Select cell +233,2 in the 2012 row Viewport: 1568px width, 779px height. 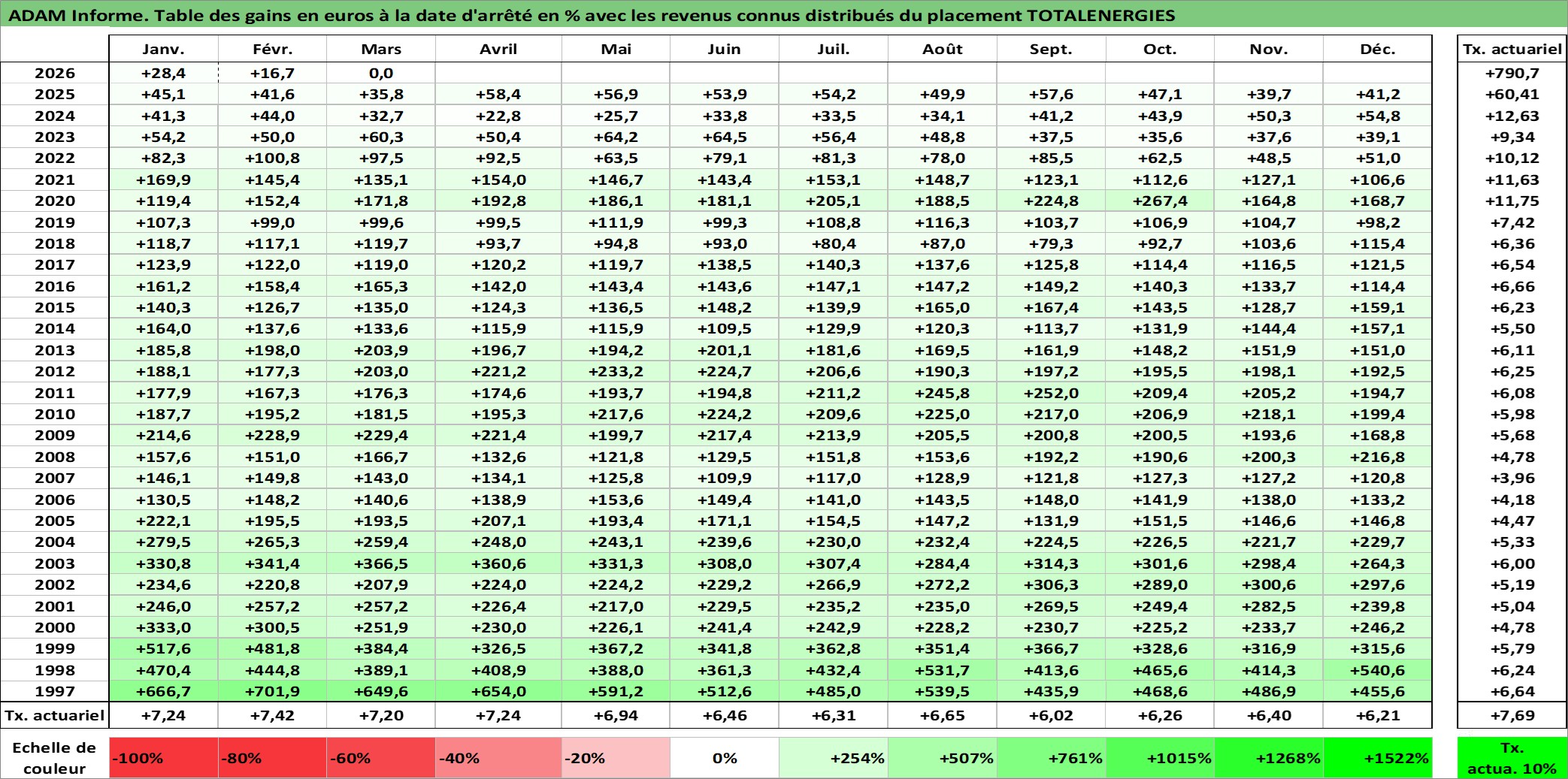coord(616,371)
